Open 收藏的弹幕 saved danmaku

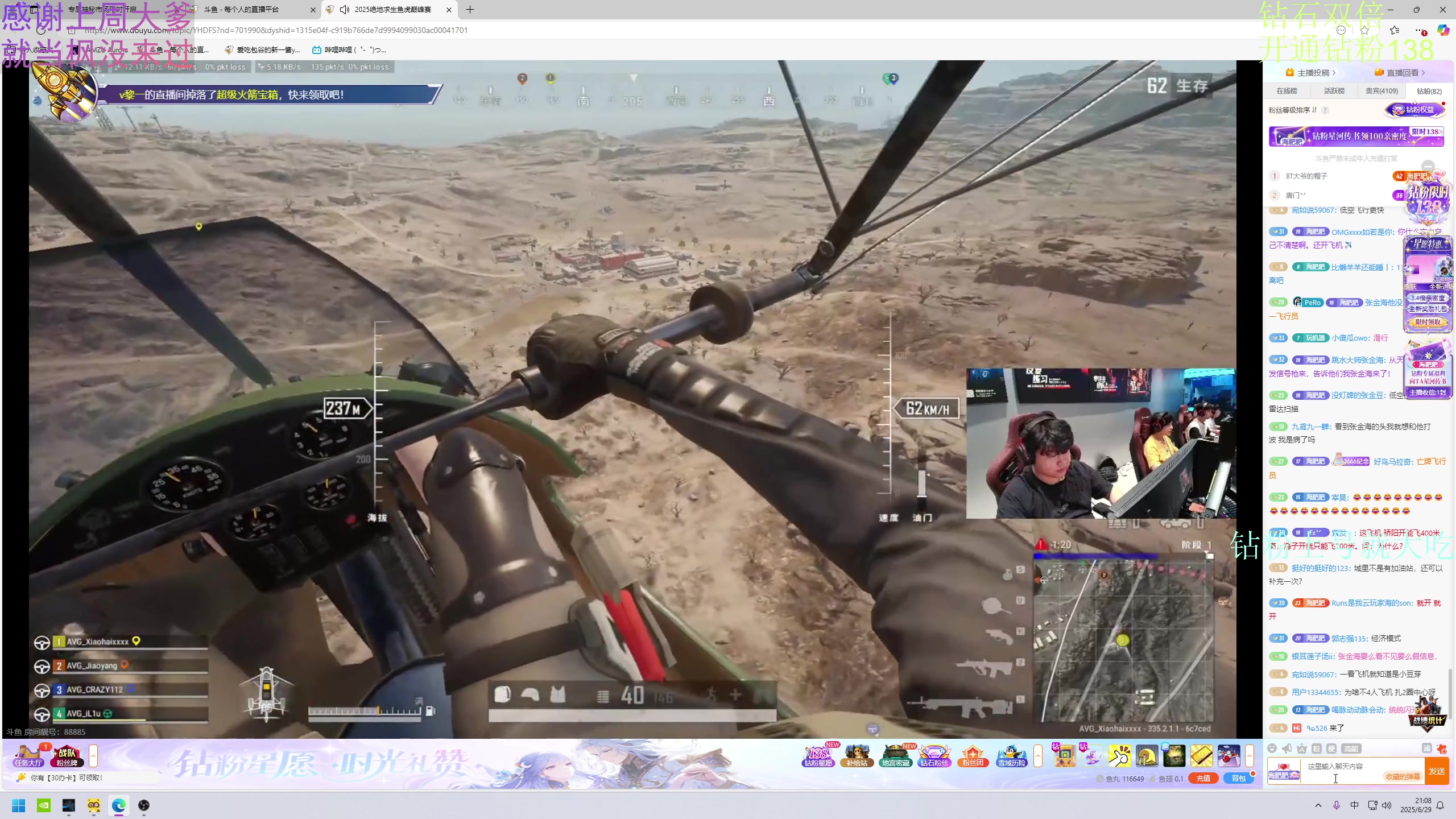(1403, 777)
